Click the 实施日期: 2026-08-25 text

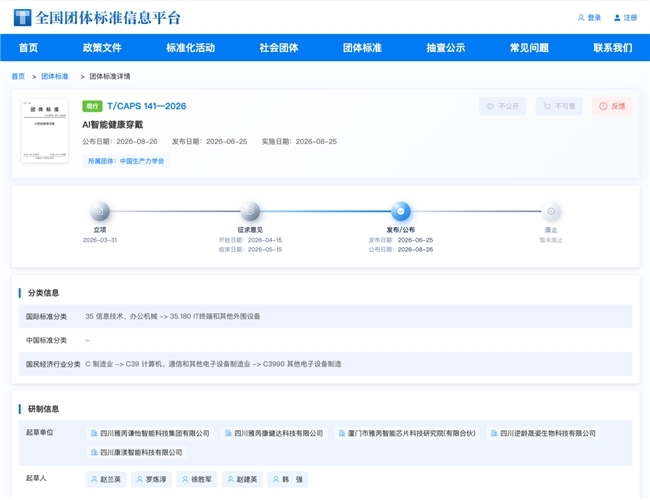click(x=299, y=141)
